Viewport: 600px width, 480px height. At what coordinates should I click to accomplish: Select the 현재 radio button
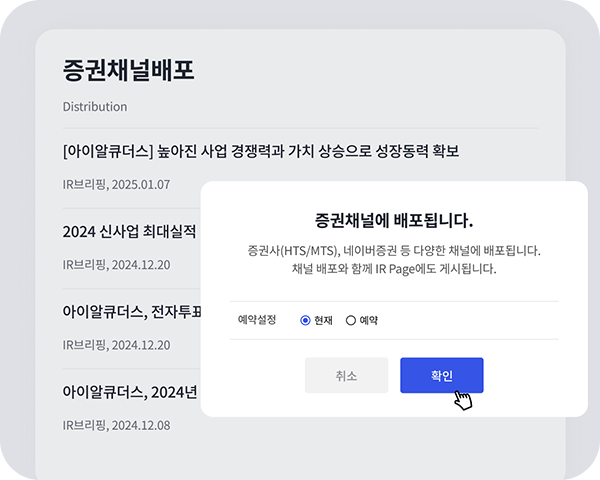(x=305, y=320)
